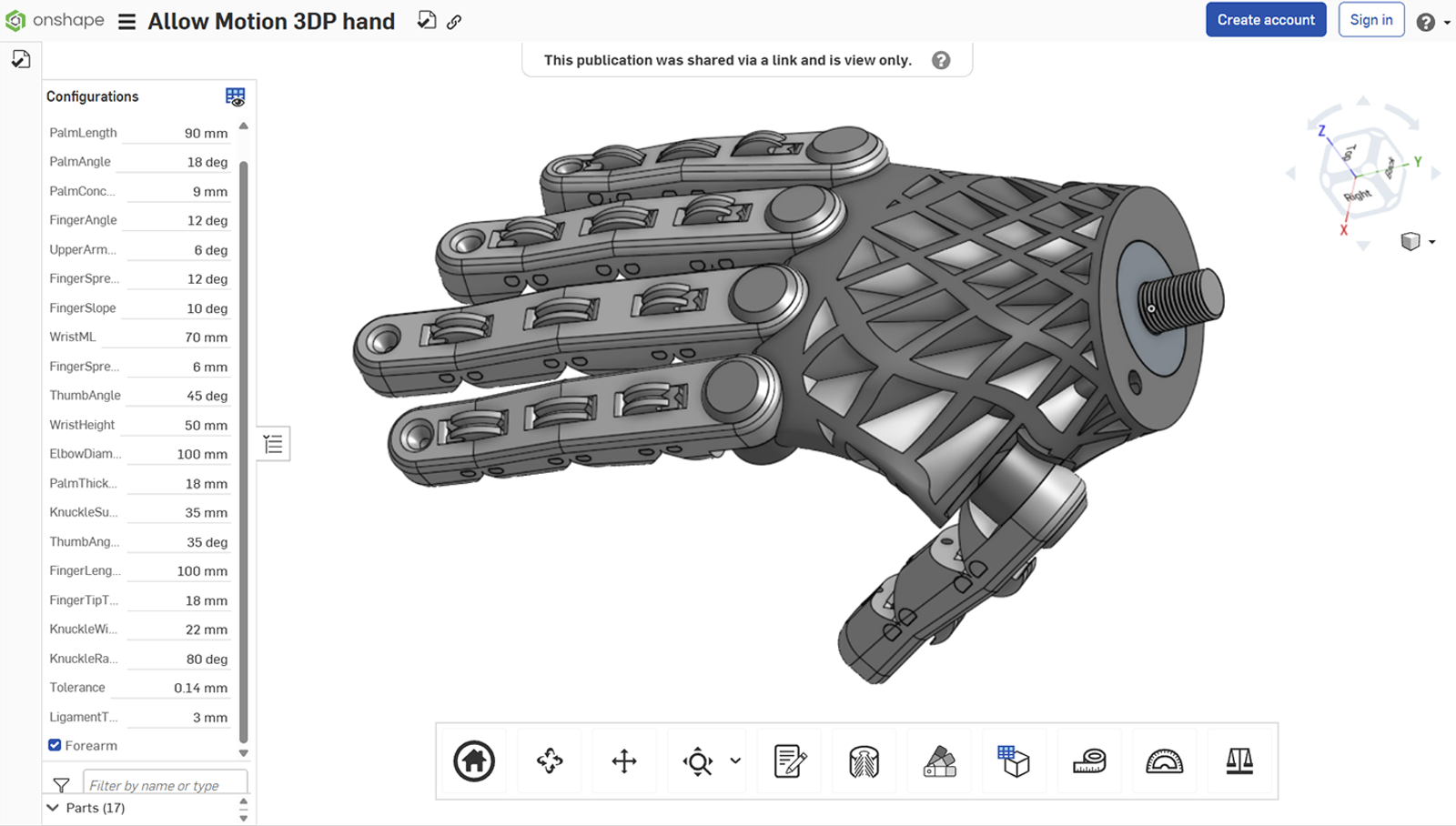Open the appearance color palette tool
This screenshot has height=826, width=1456.
pos(939,761)
